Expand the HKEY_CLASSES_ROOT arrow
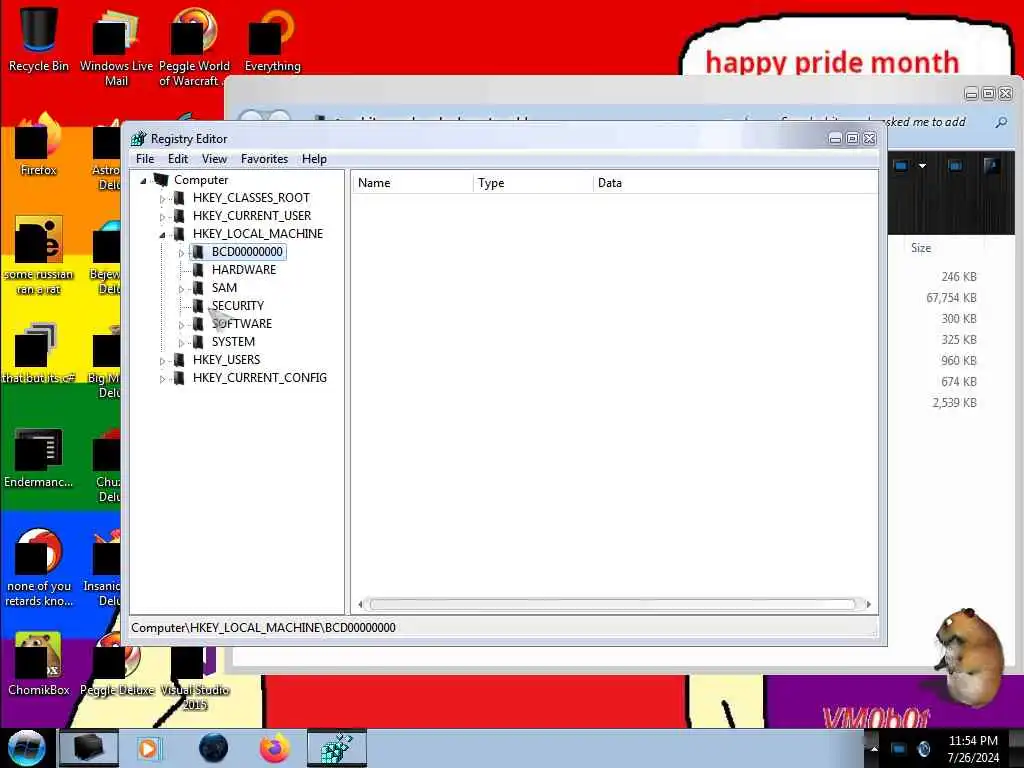This screenshot has width=1024, height=768. (x=162, y=199)
